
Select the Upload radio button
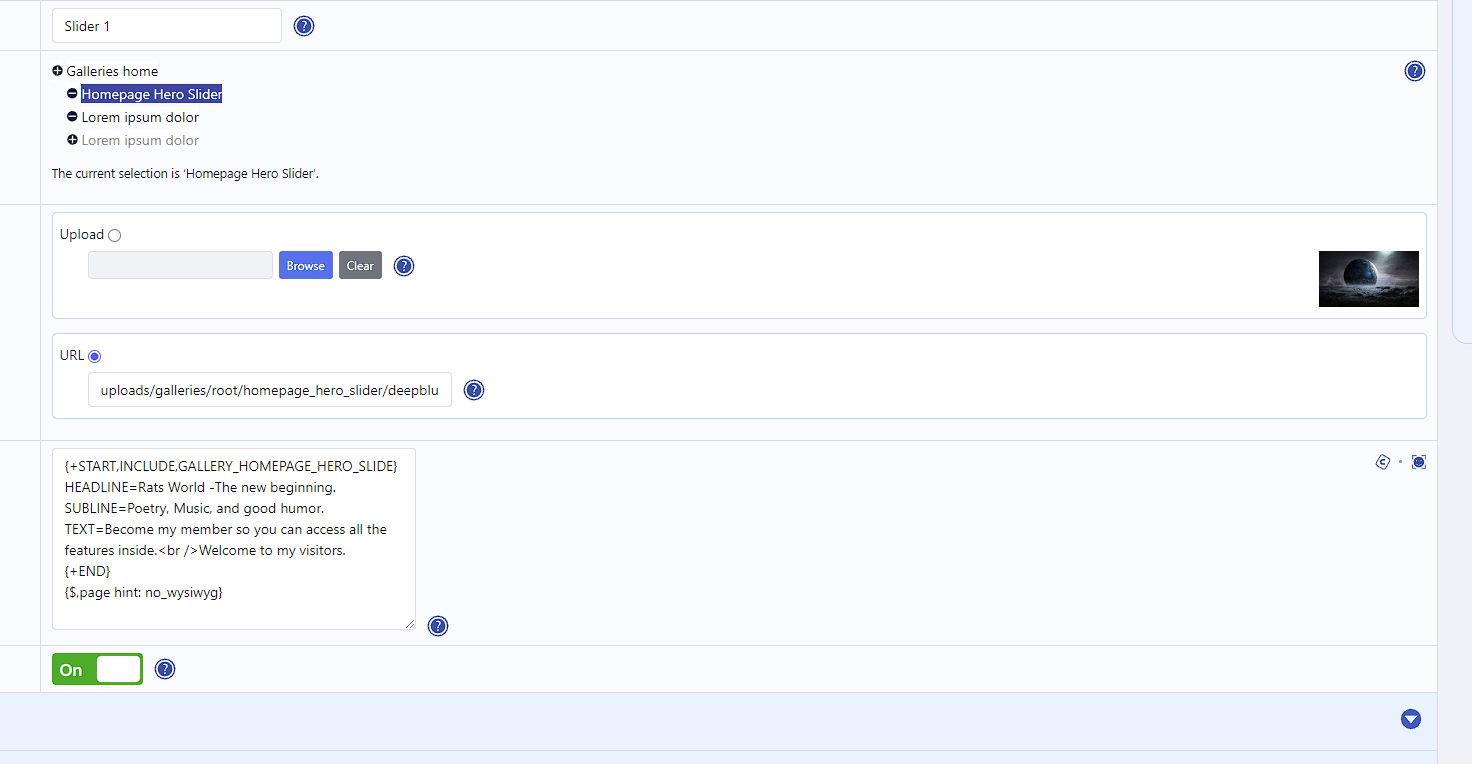point(114,235)
